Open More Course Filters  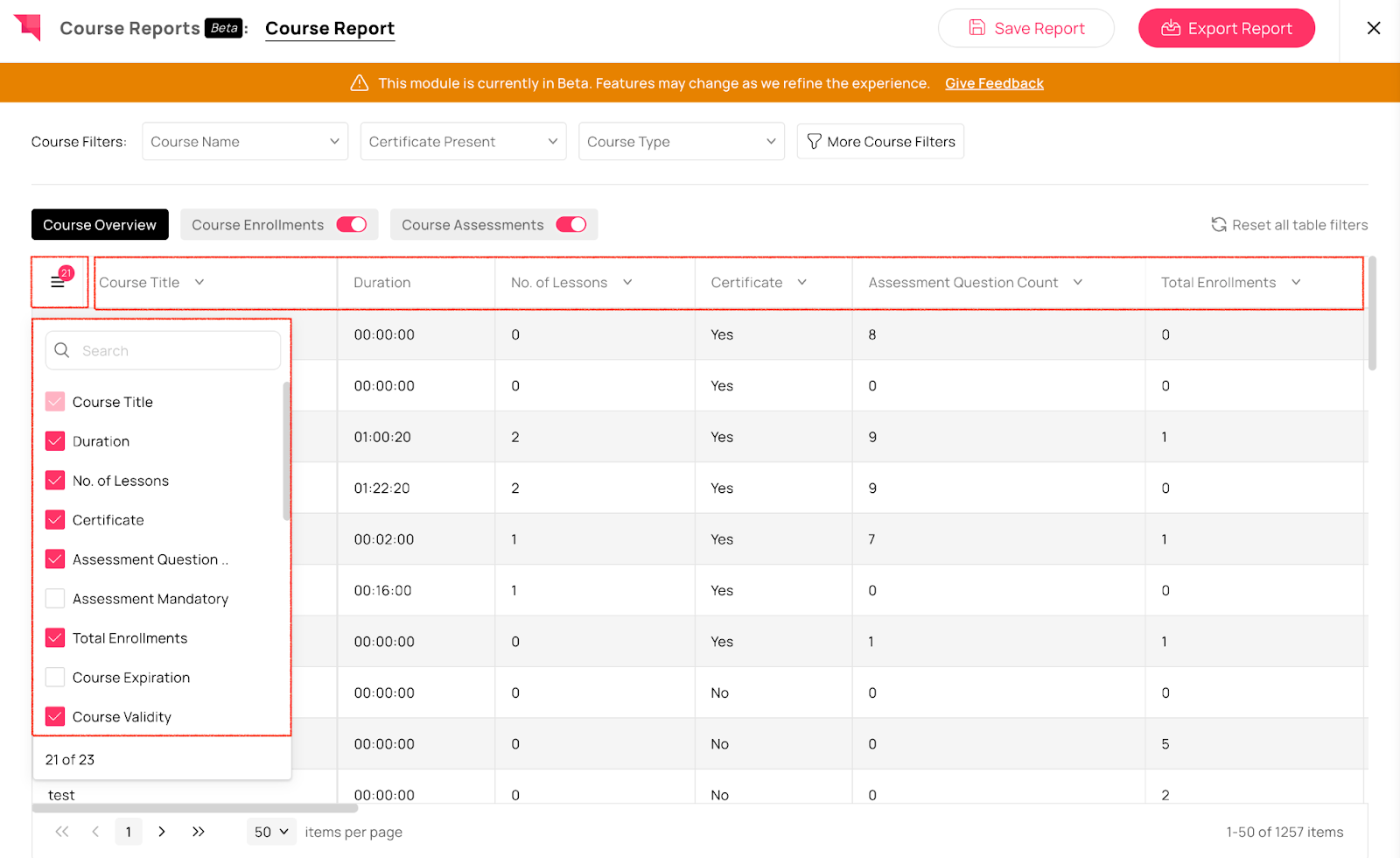click(x=880, y=142)
